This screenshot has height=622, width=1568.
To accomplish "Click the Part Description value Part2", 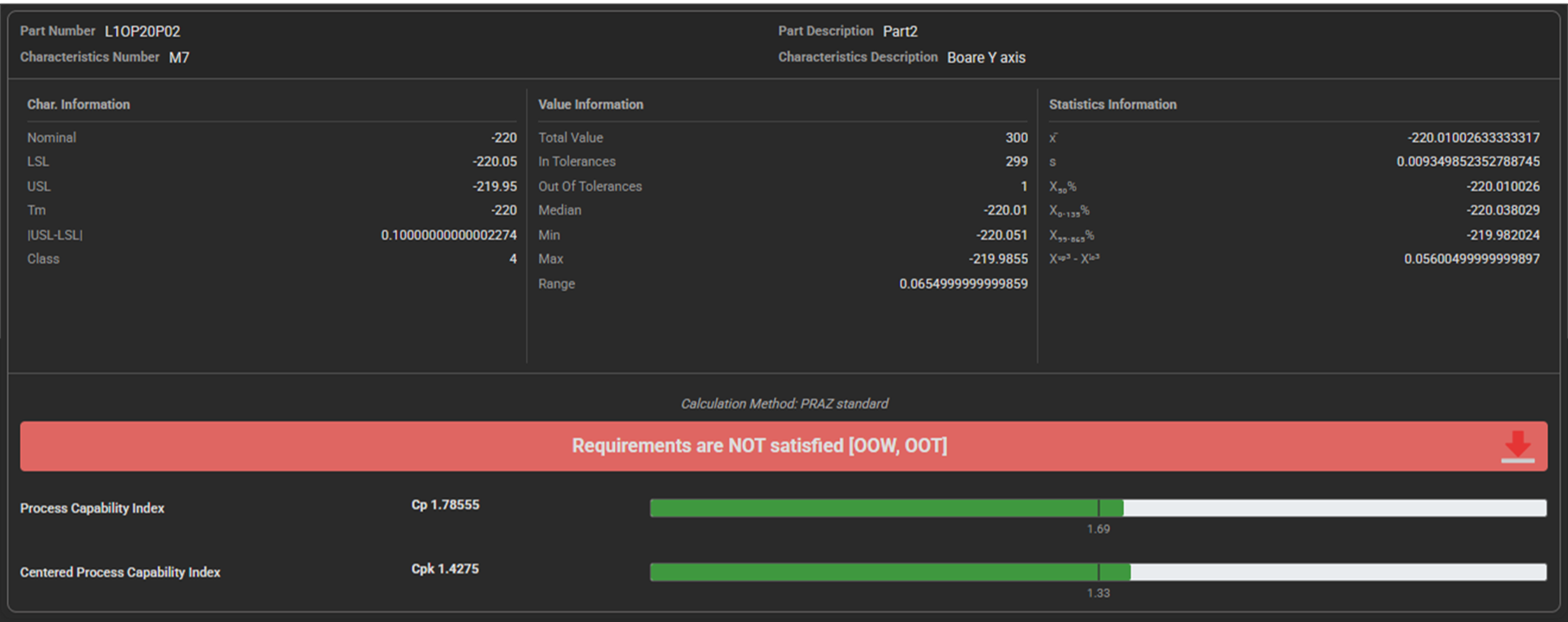I will tap(899, 32).
